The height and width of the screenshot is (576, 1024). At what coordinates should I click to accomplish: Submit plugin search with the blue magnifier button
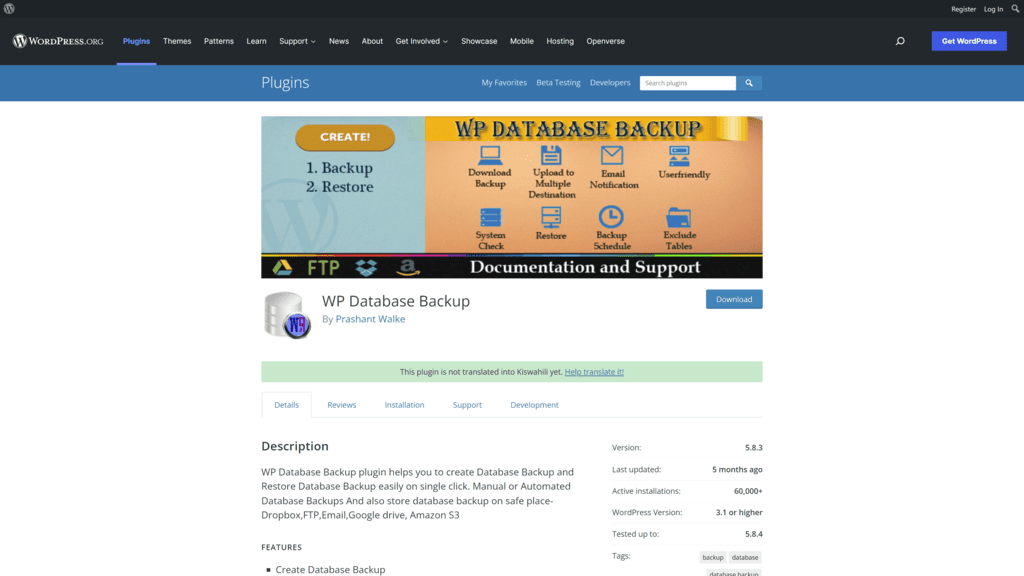tap(749, 83)
